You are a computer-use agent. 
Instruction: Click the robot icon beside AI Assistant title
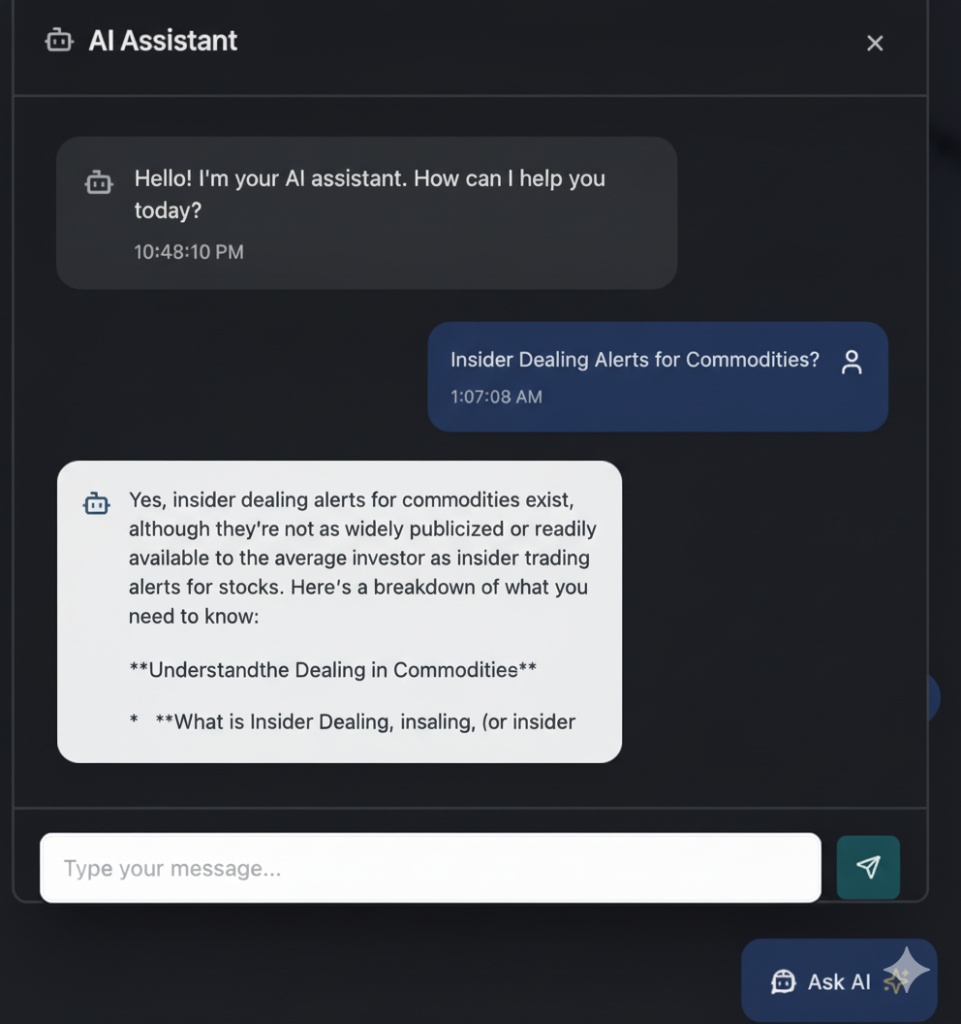coord(59,41)
